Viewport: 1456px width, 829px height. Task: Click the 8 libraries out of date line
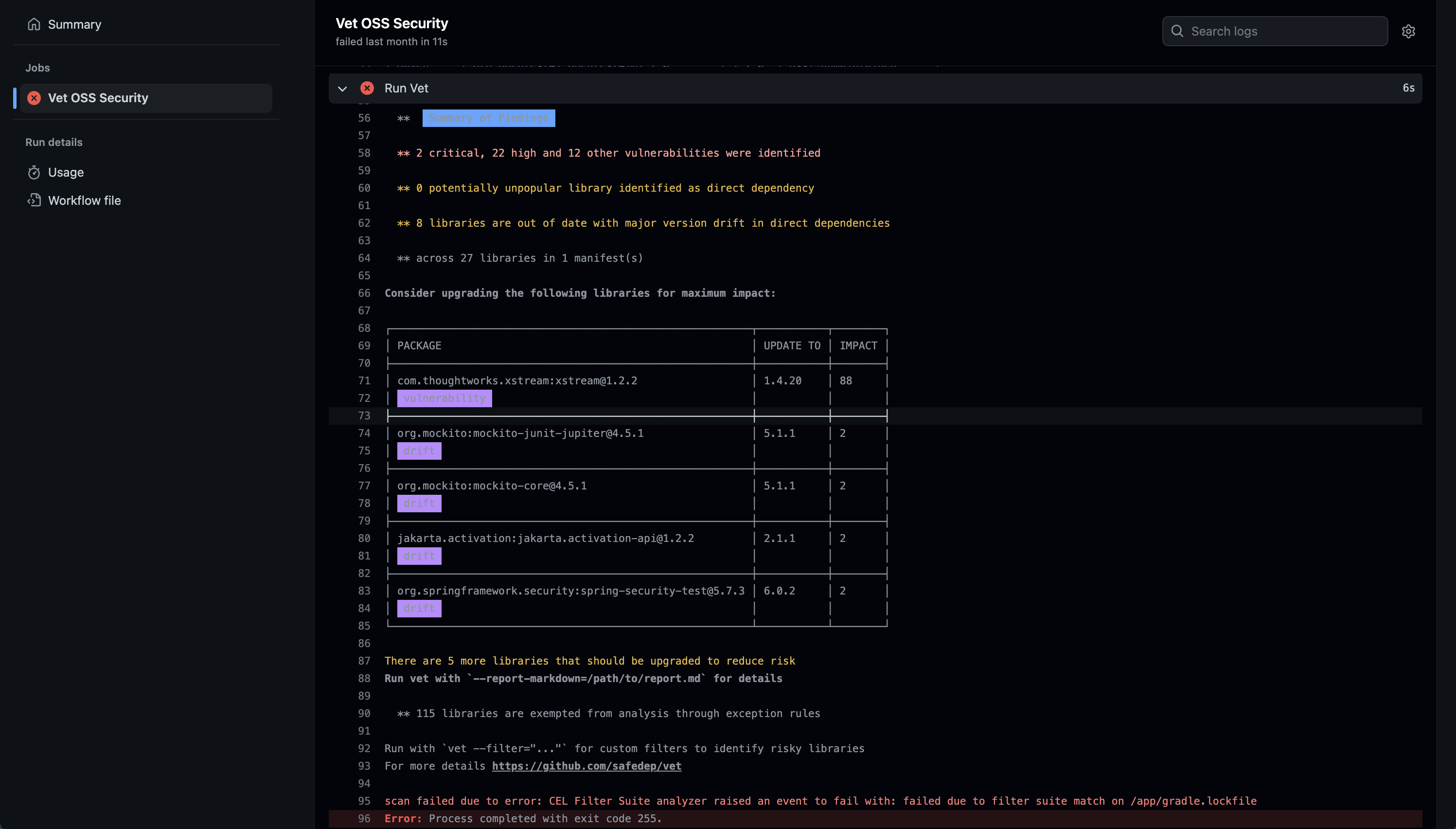coord(643,223)
